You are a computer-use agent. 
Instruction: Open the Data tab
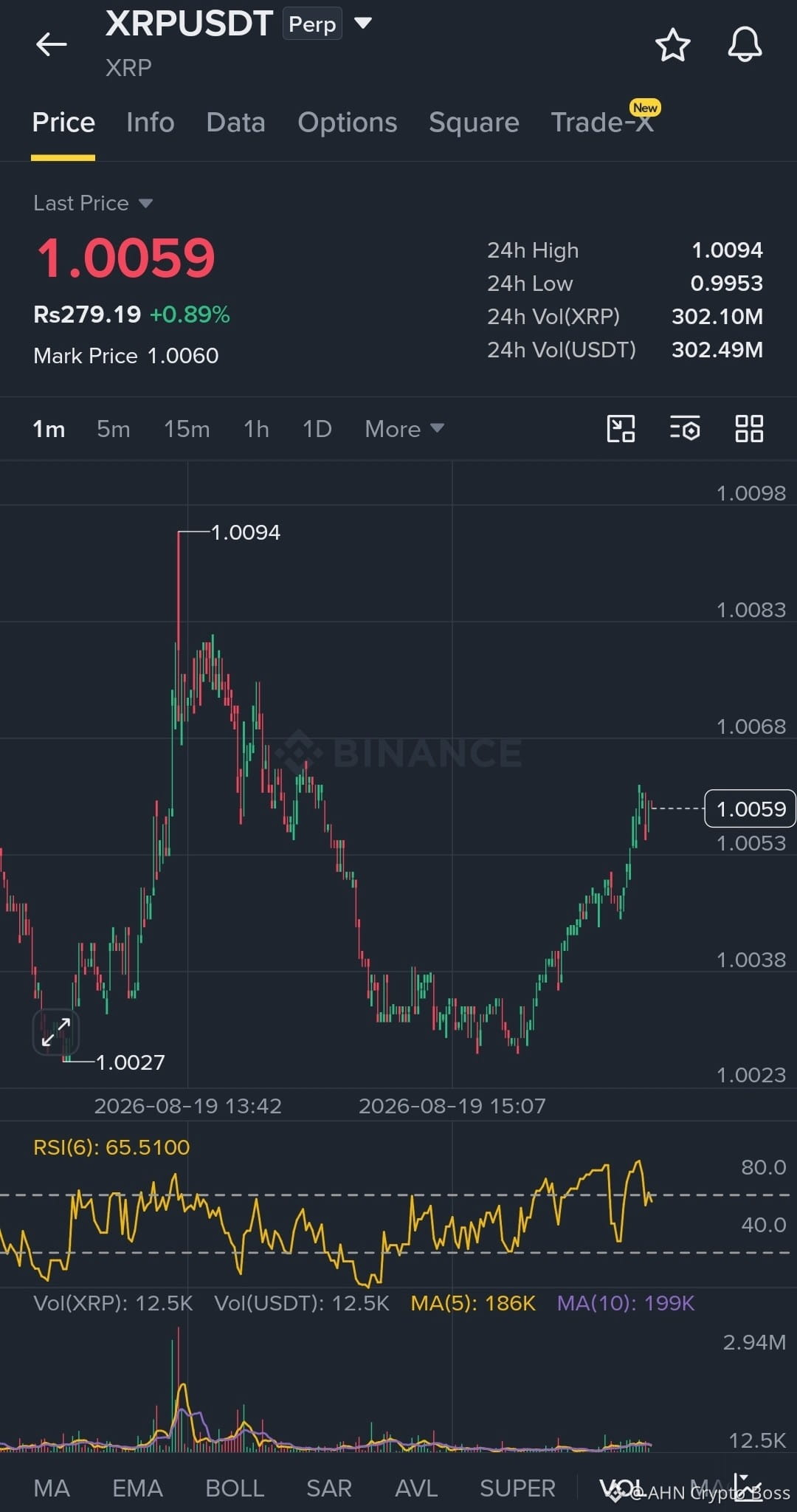point(235,123)
